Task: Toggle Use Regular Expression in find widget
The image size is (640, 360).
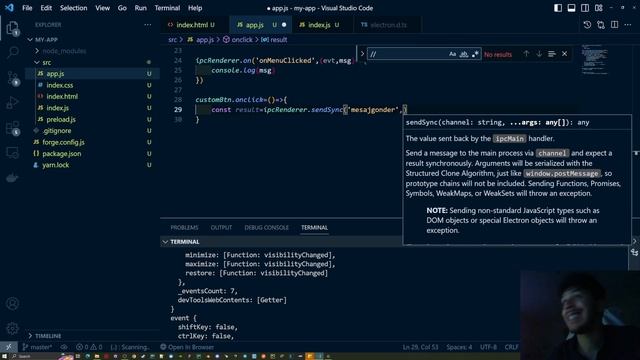Action: point(475,54)
